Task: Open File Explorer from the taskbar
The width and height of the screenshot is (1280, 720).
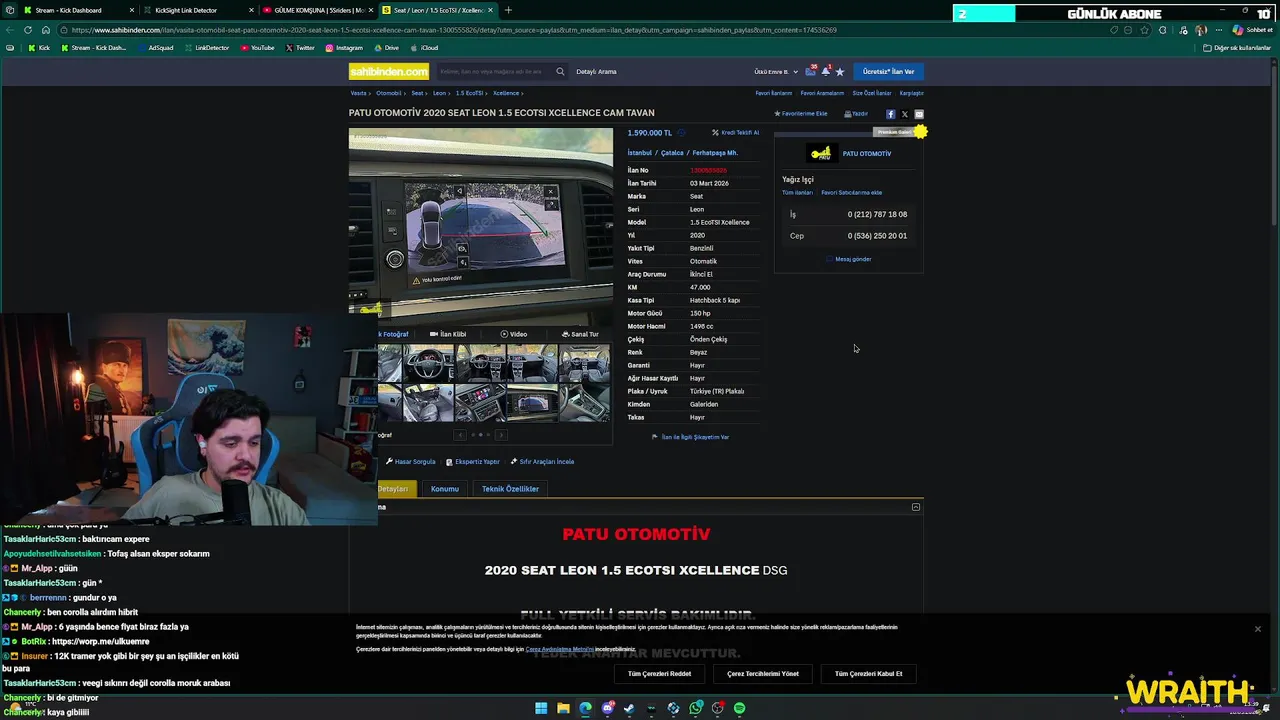Action: point(563,708)
